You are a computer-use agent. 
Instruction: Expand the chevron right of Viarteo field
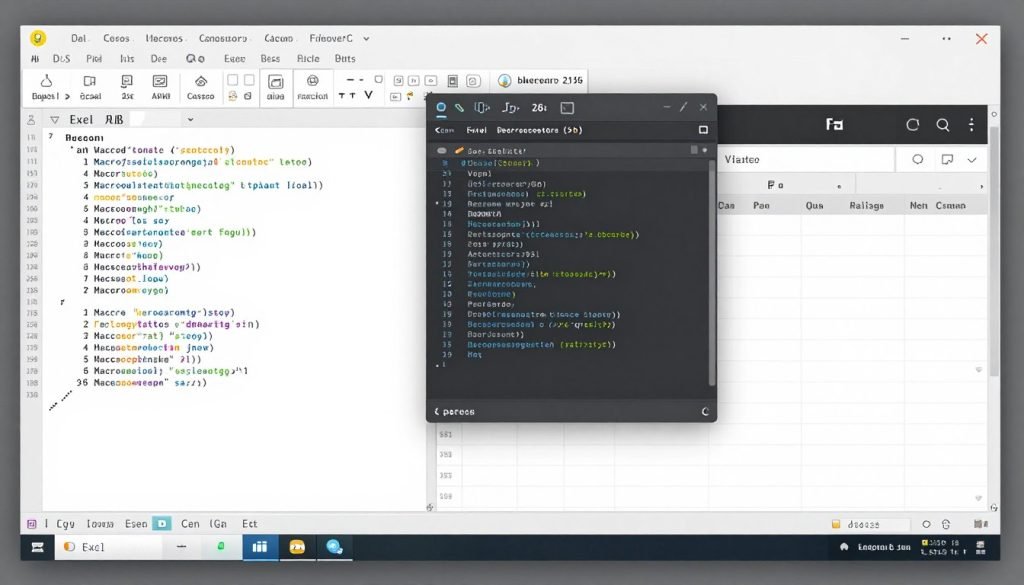coord(972,159)
